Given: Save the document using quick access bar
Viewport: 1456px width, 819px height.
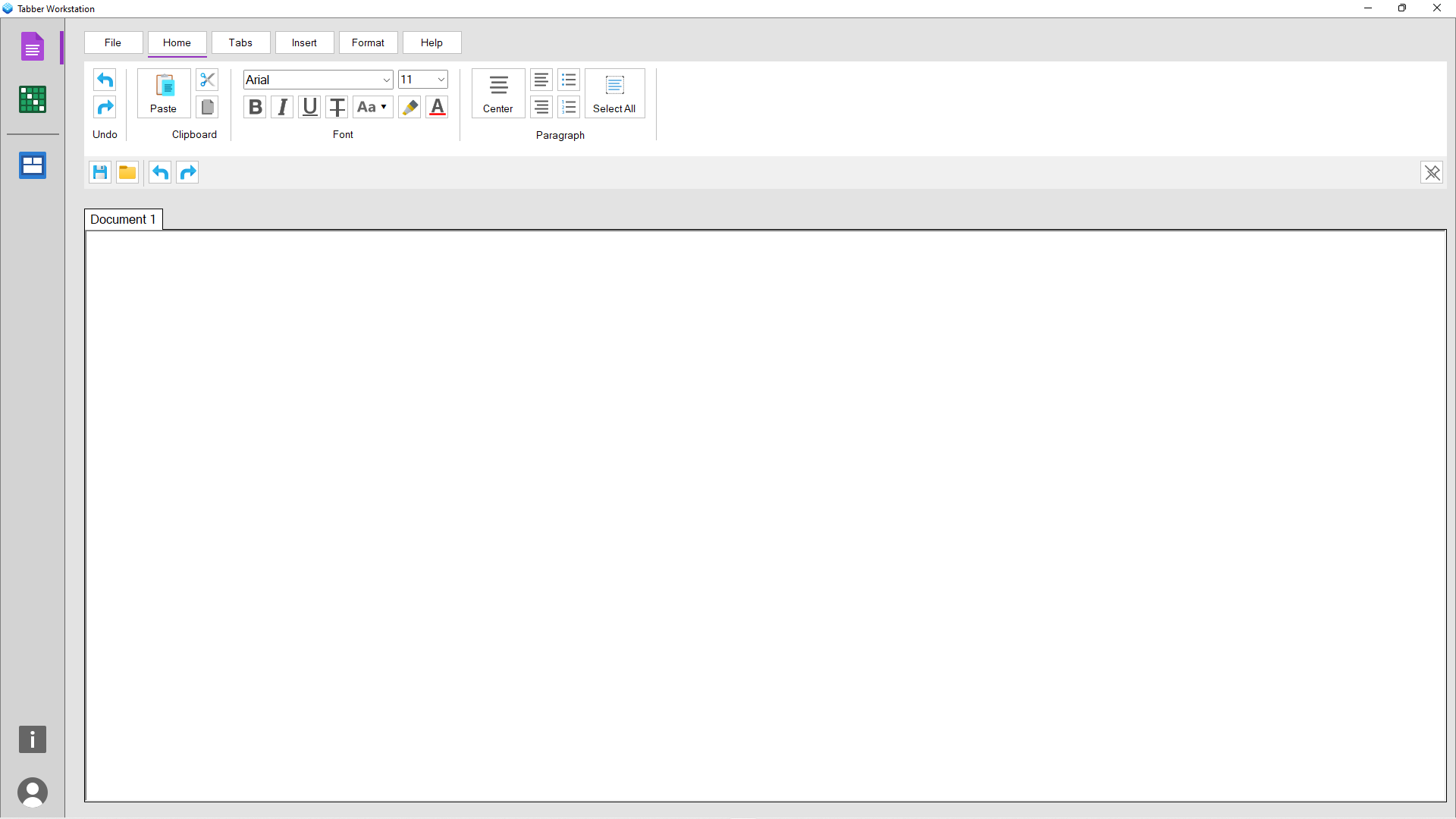Looking at the screenshot, I should point(99,172).
